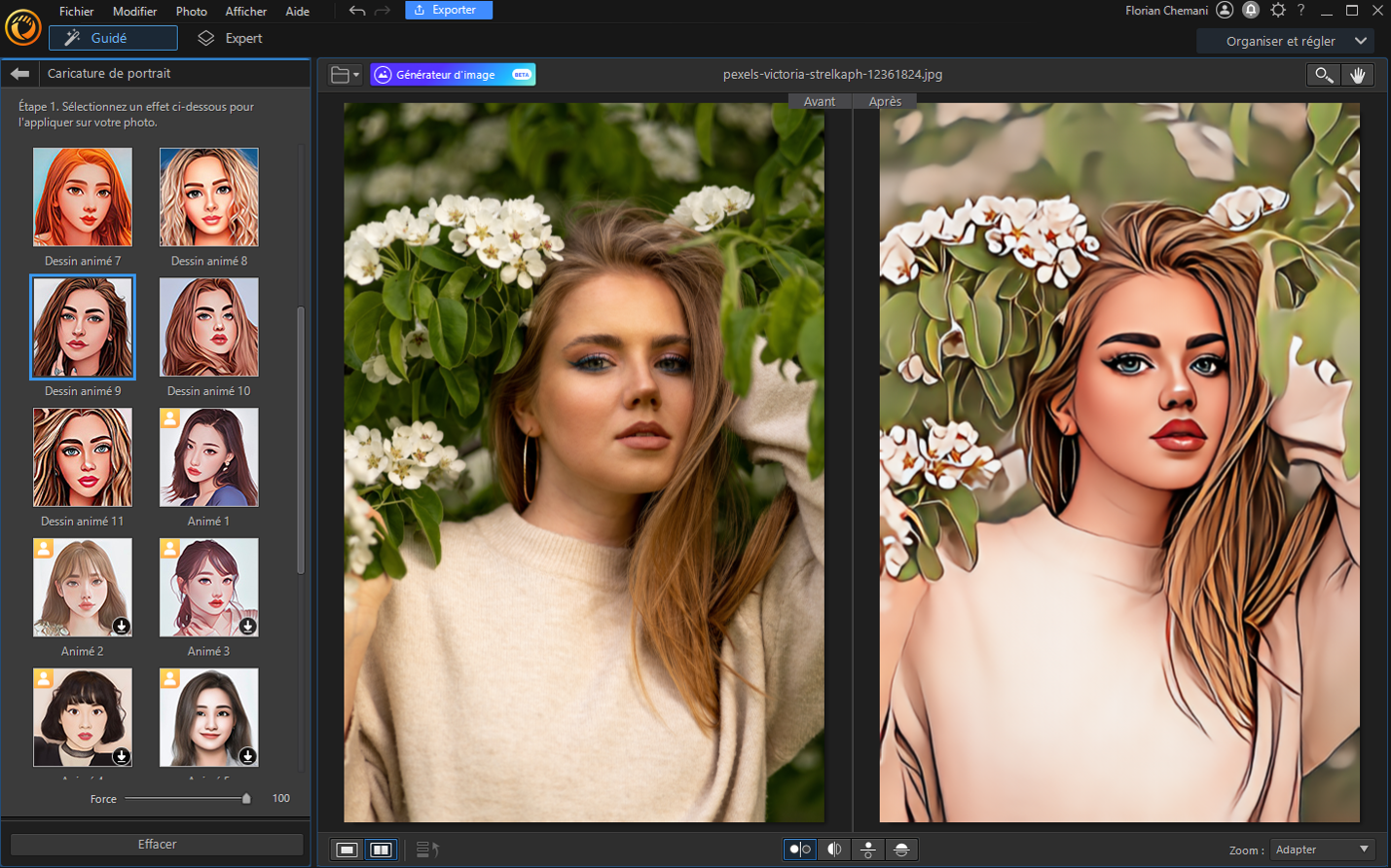Open the settings gear icon

1278,10
